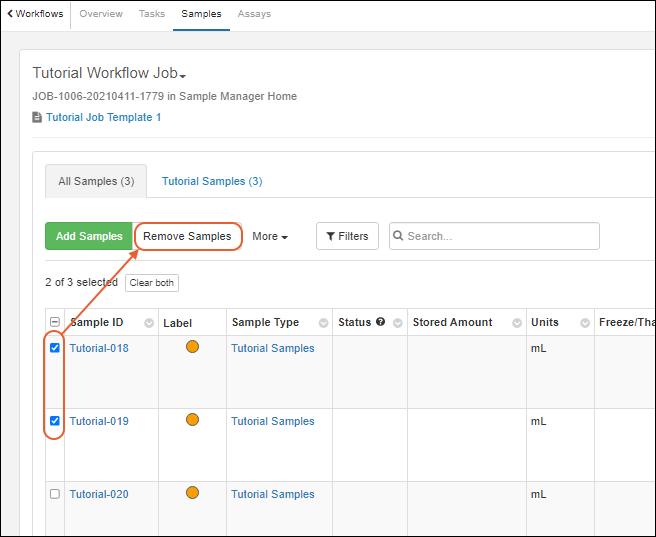Go to the Assays tab
This screenshot has height=537, width=656.
point(254,14)
